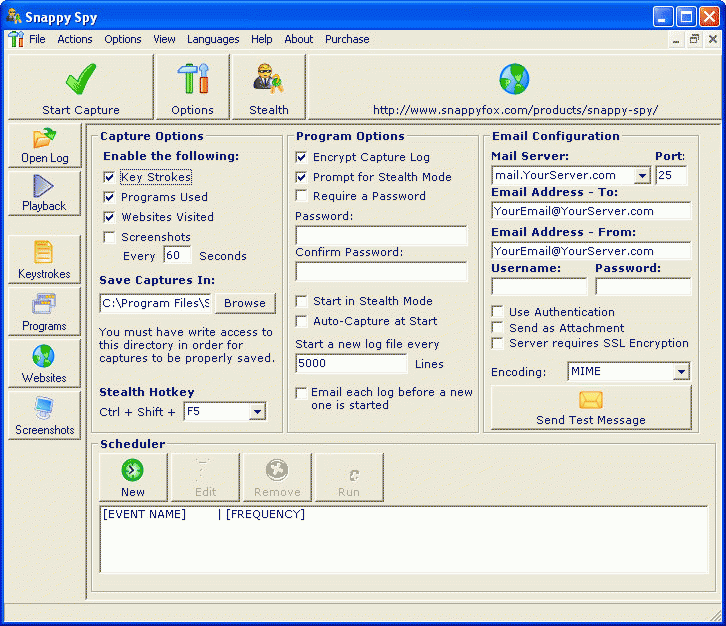This screenshot has width=726, height=626.
Task: Expand the Encoding MIME dropdown
Action: coord(681,371)
